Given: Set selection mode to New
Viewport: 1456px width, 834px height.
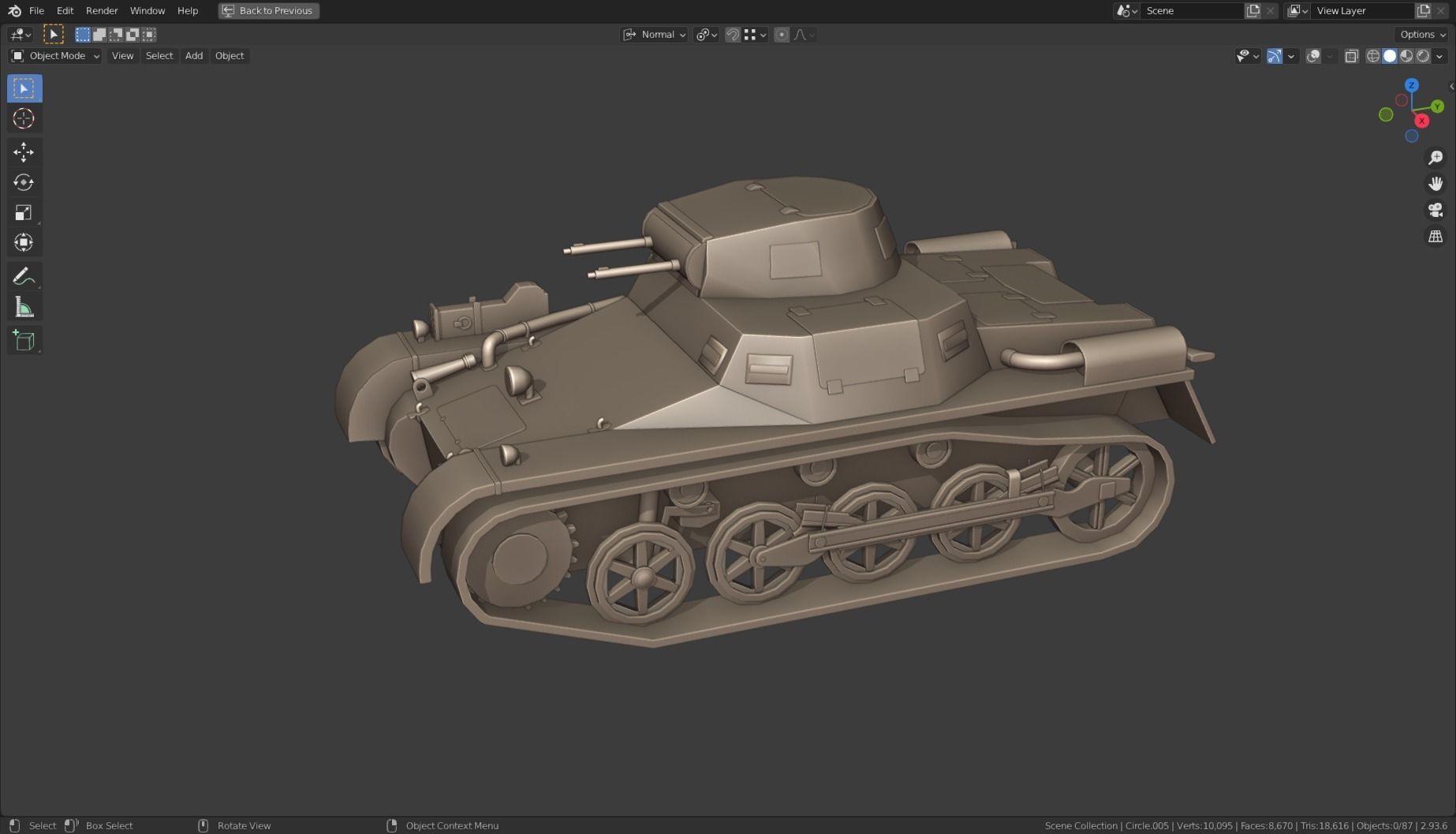Looking at the screenshot, I should click(83, 34).
